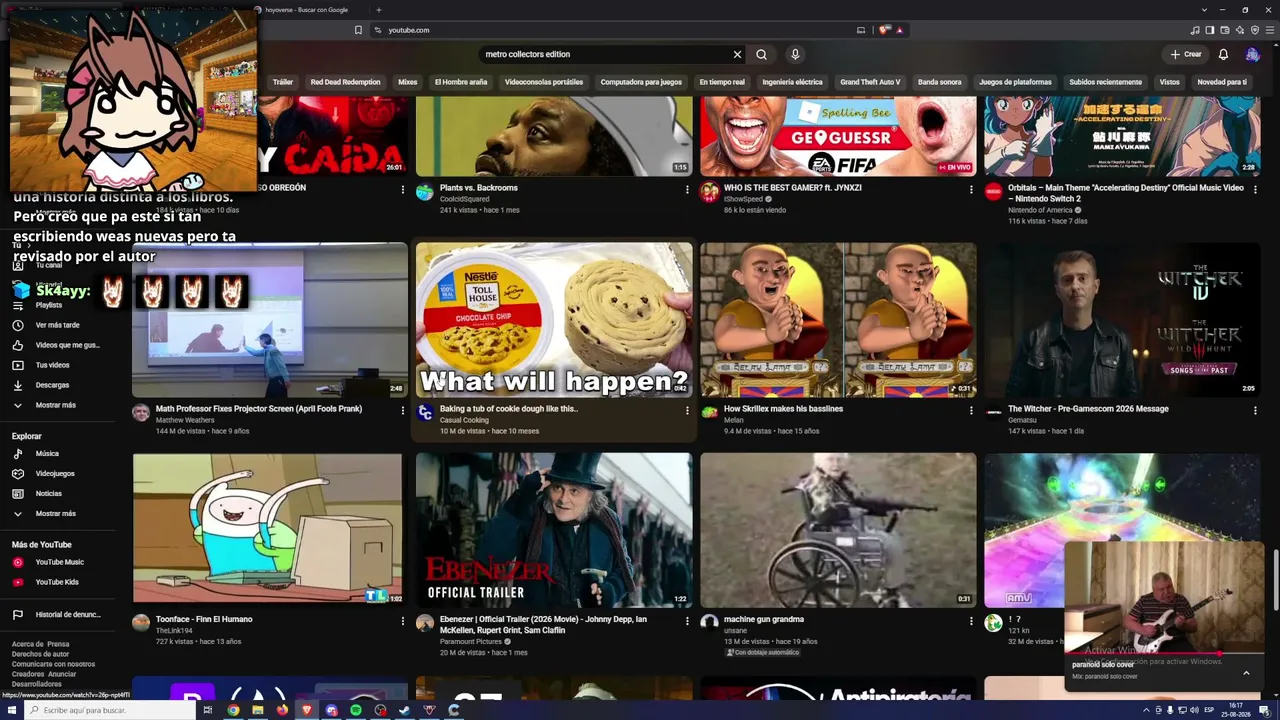
Task: Open Historial de denuncias in sidebar
Action: click(x=57, y=615)
